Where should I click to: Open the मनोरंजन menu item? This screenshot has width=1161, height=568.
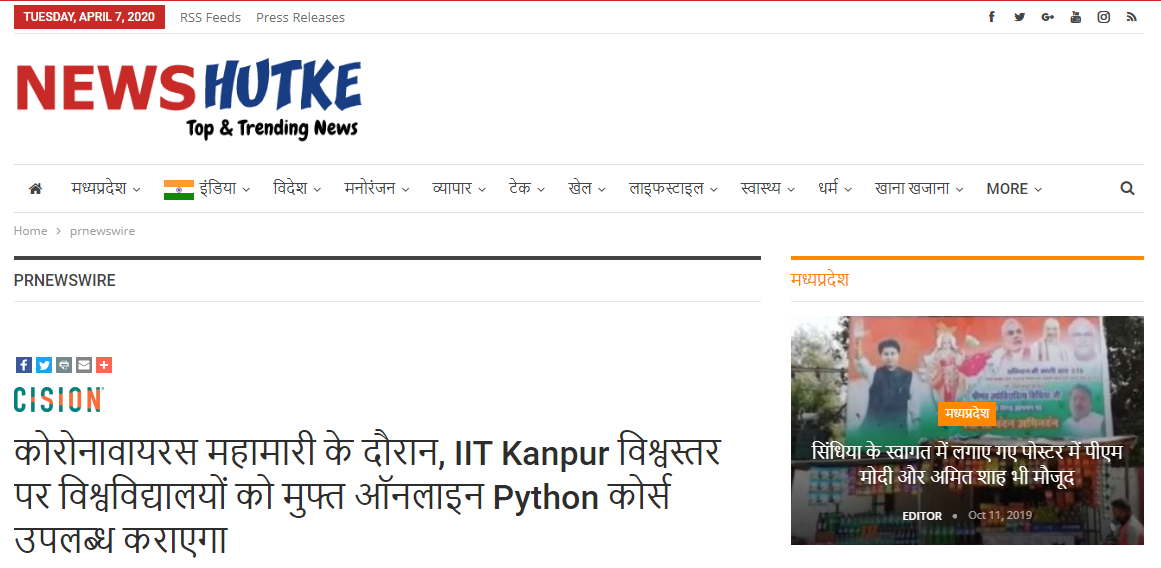377,189
